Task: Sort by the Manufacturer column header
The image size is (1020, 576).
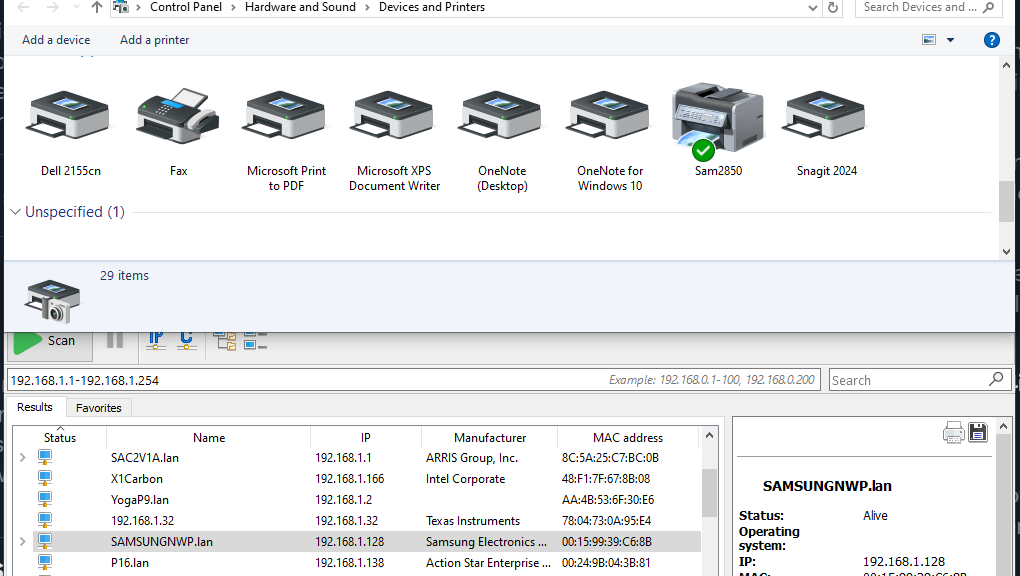Action: [x=490, y=437]
